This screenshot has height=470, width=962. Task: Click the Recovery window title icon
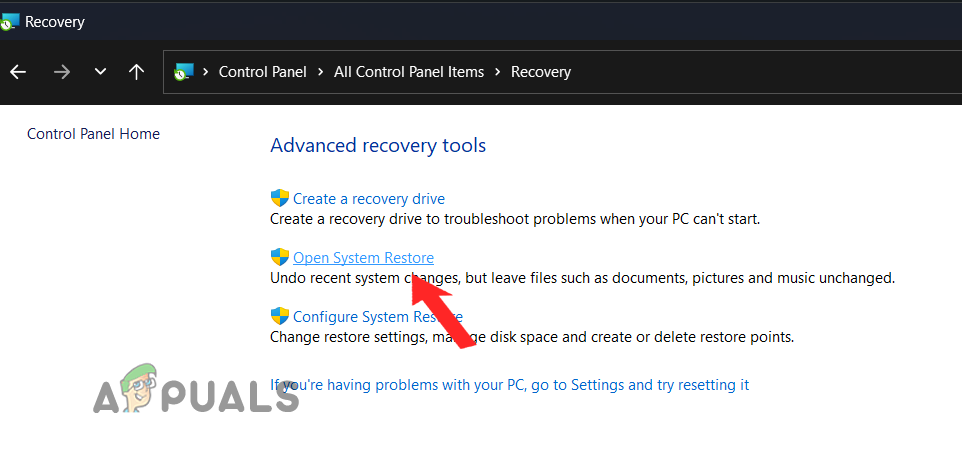[x=9, y=21]
